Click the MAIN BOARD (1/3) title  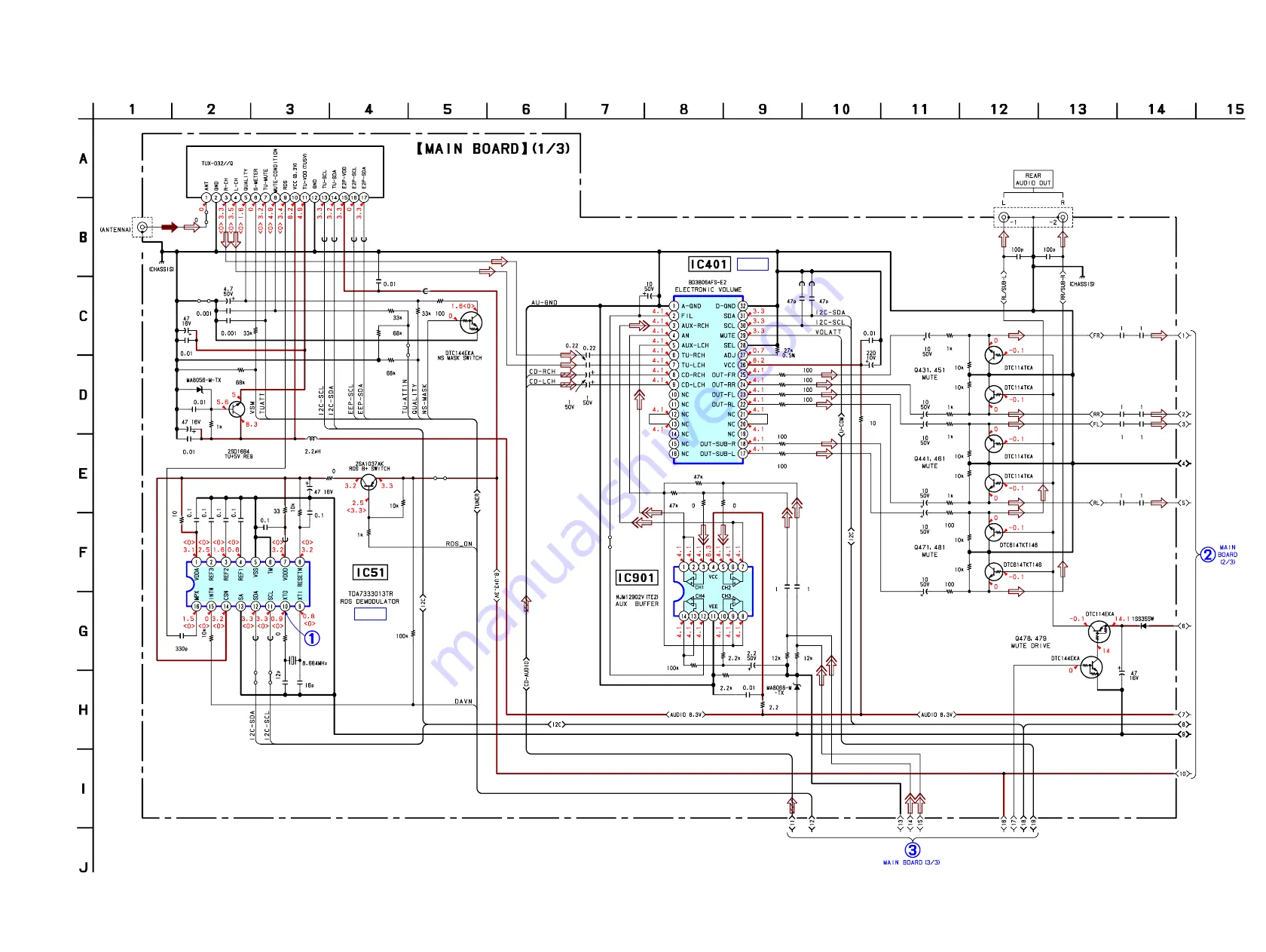[x=494, y=148]
